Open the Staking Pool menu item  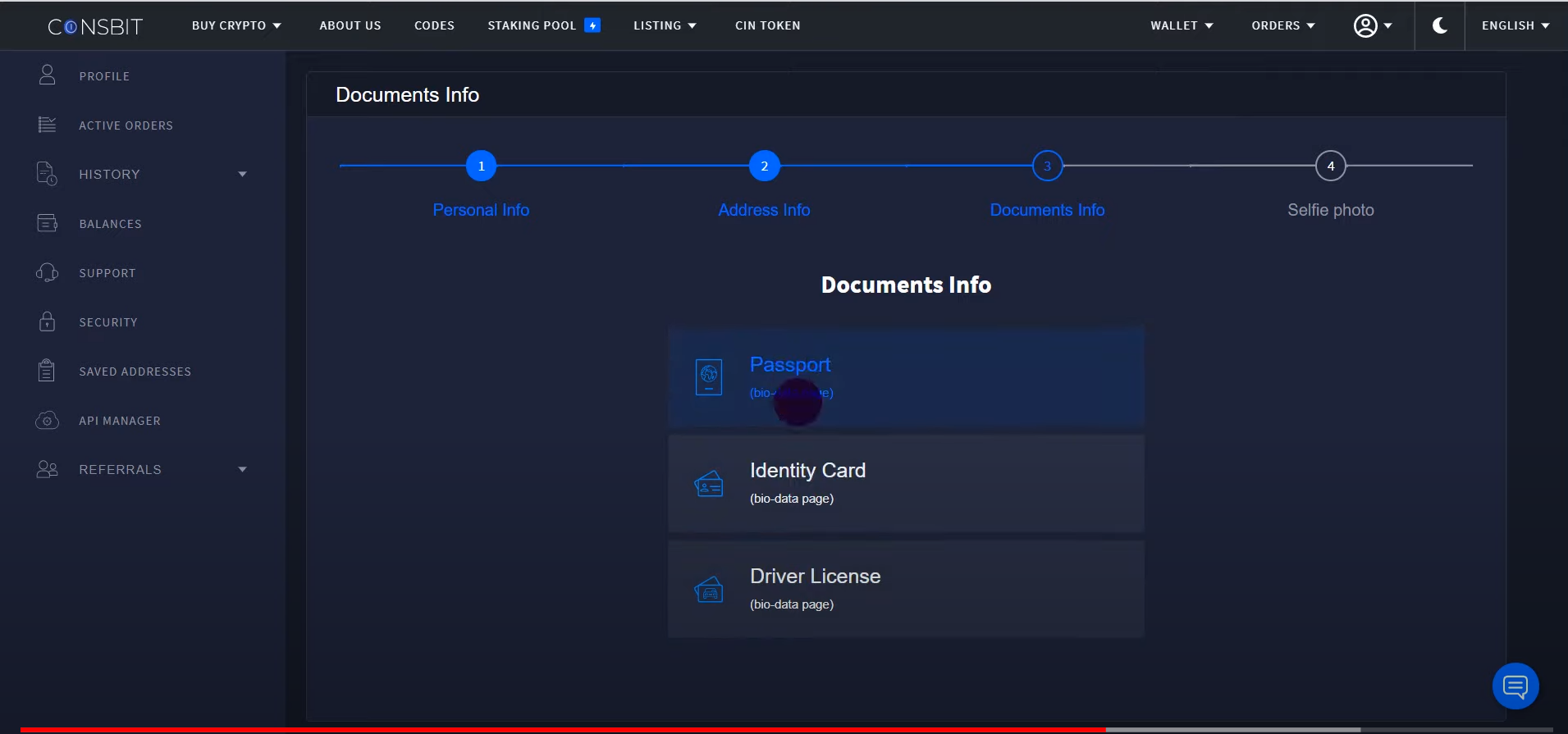click(532, 25)
